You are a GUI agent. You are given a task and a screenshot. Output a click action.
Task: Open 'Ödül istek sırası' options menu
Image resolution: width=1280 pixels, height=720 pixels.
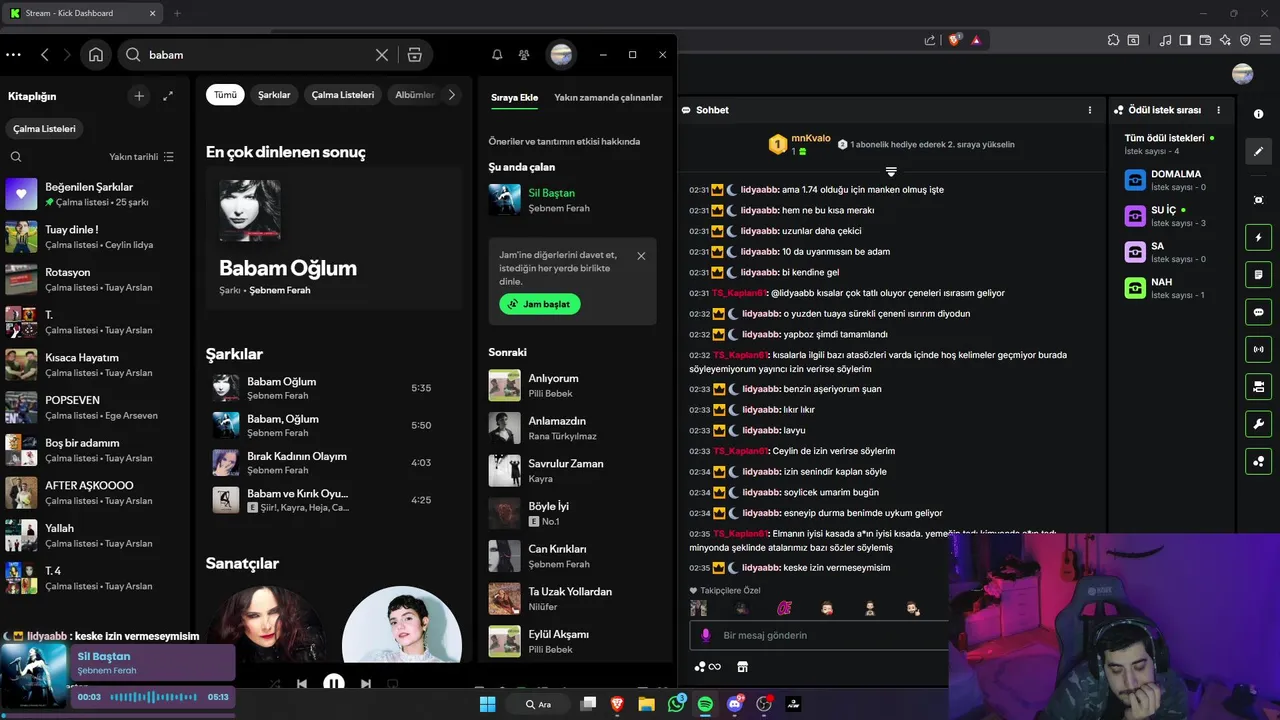(x=1218, y=110)
